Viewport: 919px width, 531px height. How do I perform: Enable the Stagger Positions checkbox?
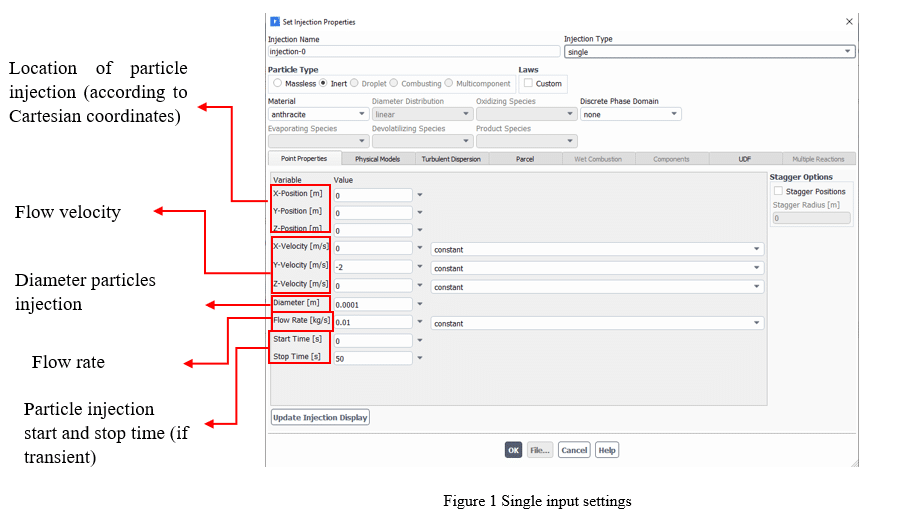pos(779,191)
